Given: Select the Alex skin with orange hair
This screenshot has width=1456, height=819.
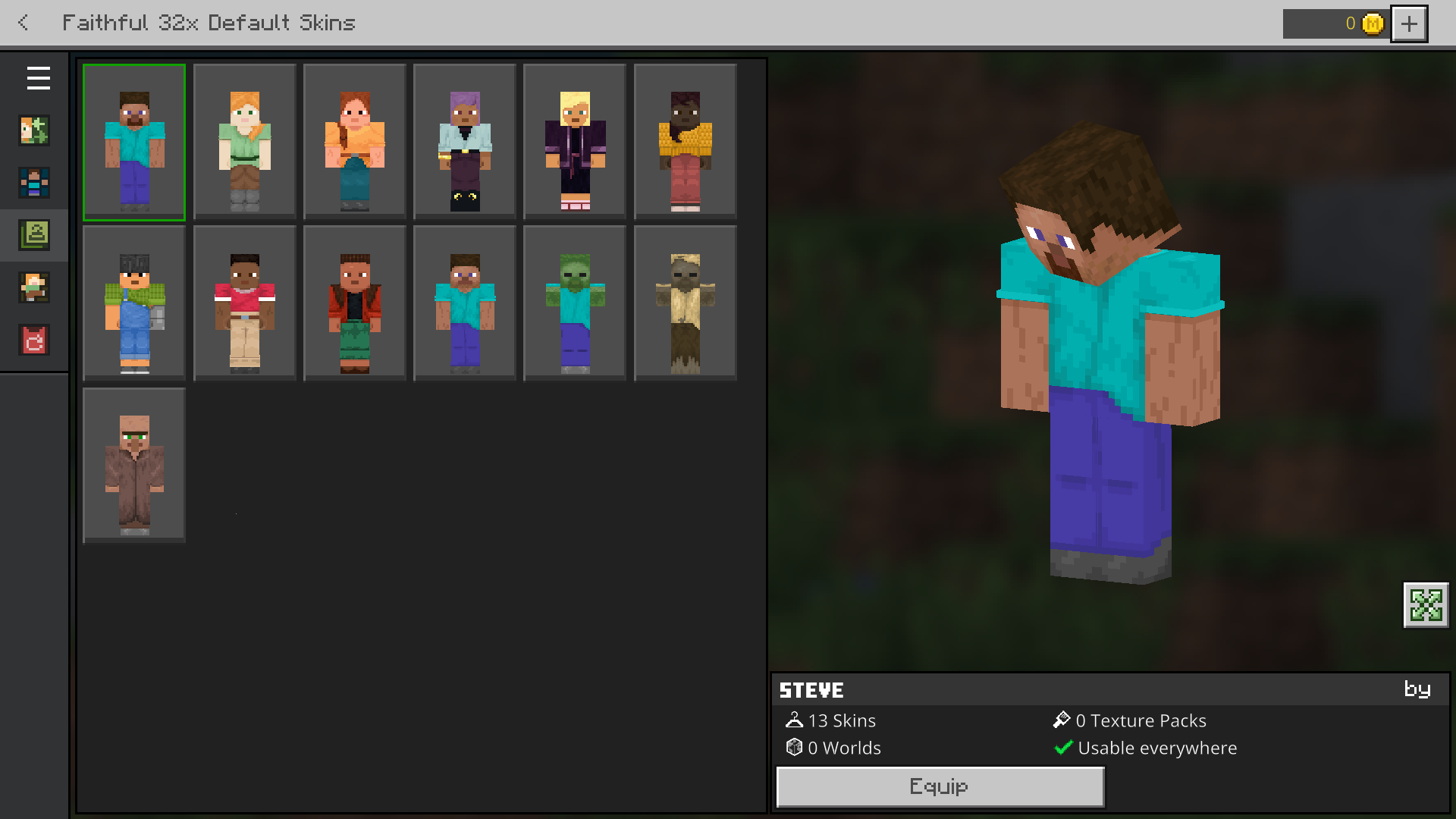Looking at the screenshot, I should coord(244,143).
